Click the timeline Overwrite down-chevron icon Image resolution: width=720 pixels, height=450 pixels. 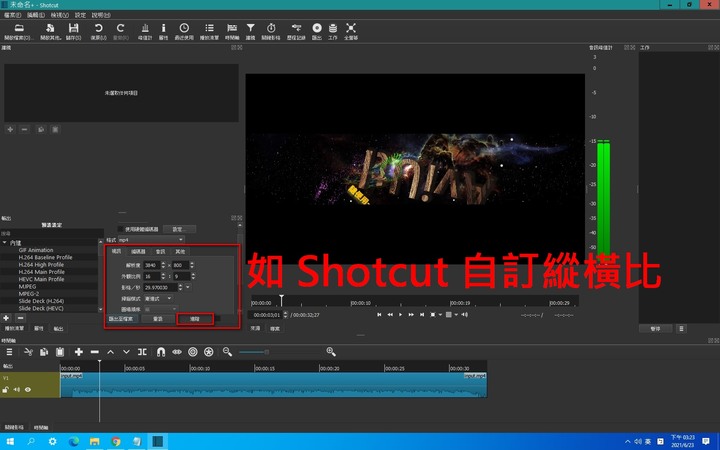pos(126,352)
